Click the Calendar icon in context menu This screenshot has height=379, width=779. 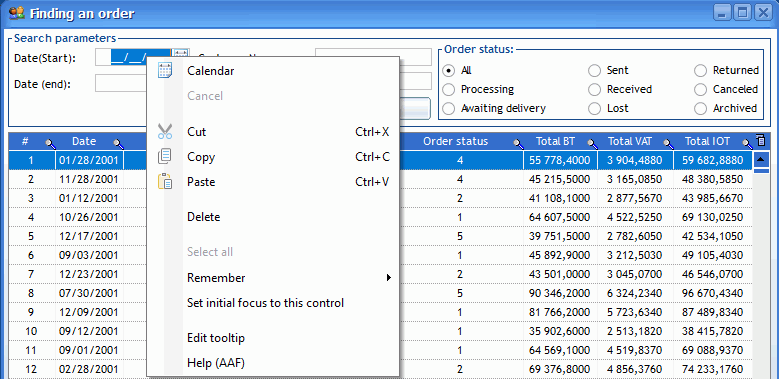point(165,71)
